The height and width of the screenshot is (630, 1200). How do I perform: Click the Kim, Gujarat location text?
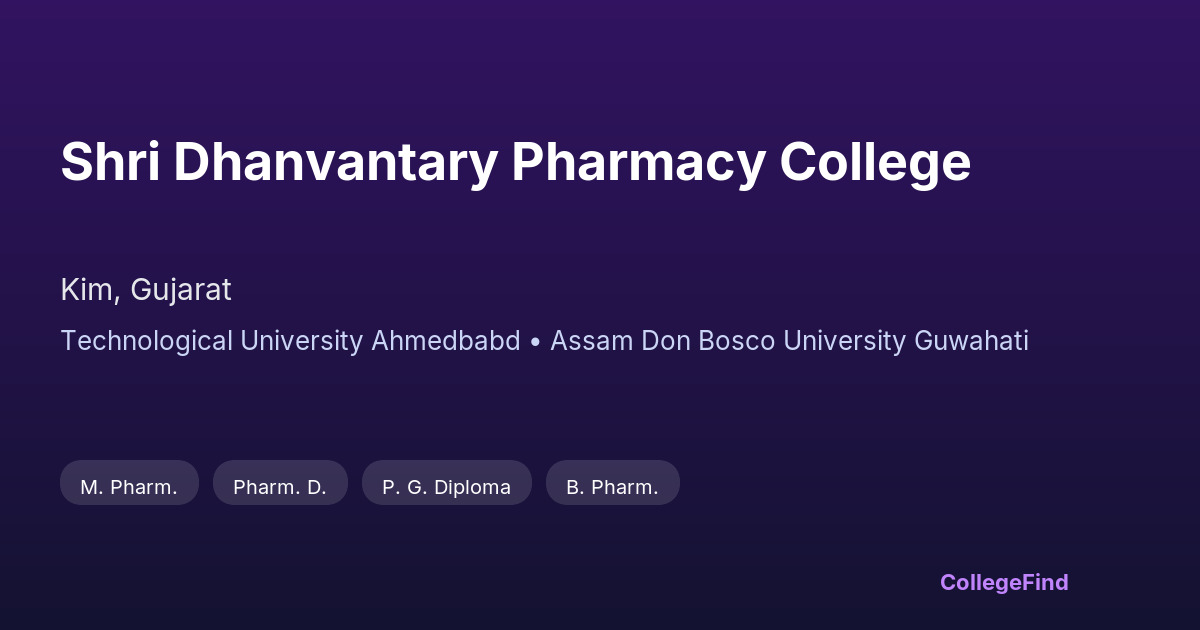pos(146,290)
